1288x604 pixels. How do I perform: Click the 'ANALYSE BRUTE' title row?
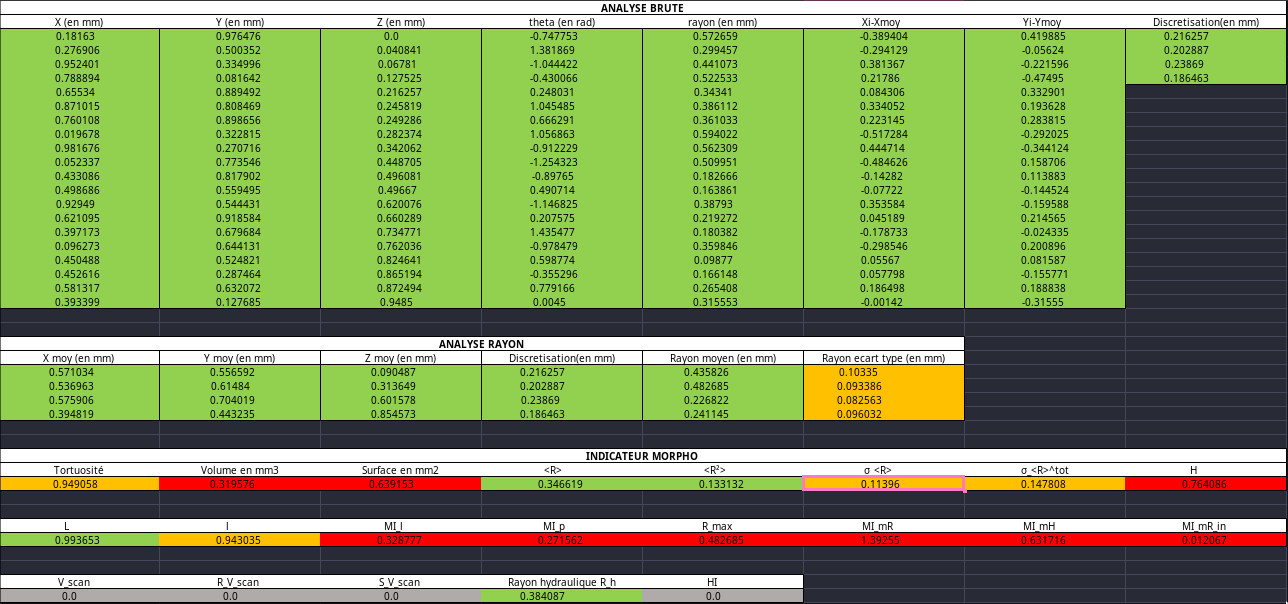(643, 8)
